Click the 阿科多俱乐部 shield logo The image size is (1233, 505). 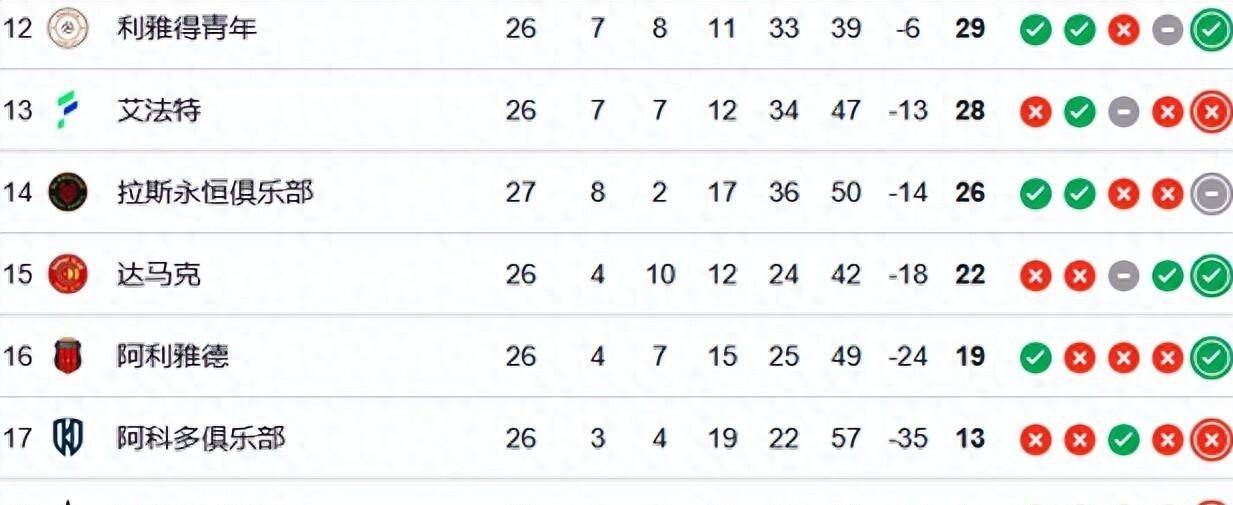[x=68, y=437]
